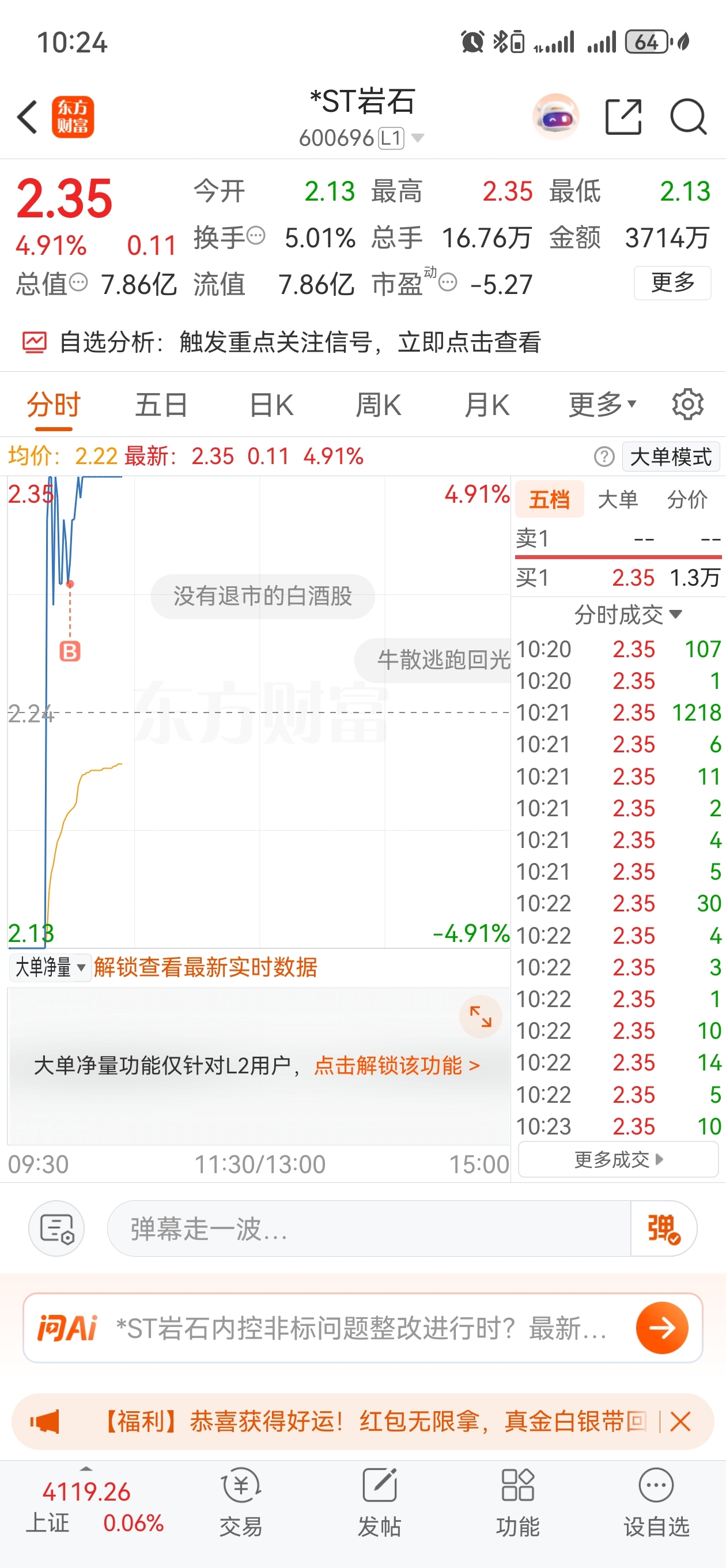Image resolution: width=726 pixels, height=1568 pixels.
Task: Toggle the 弹 danmaku switch
Action: point(663,1228)
